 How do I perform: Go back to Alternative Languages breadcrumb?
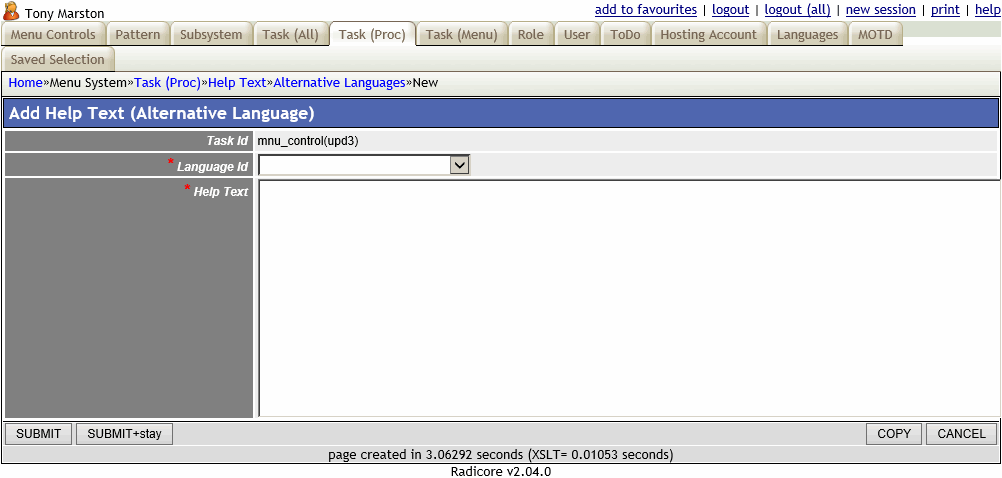pyautogui.click(x=339, y=83)
